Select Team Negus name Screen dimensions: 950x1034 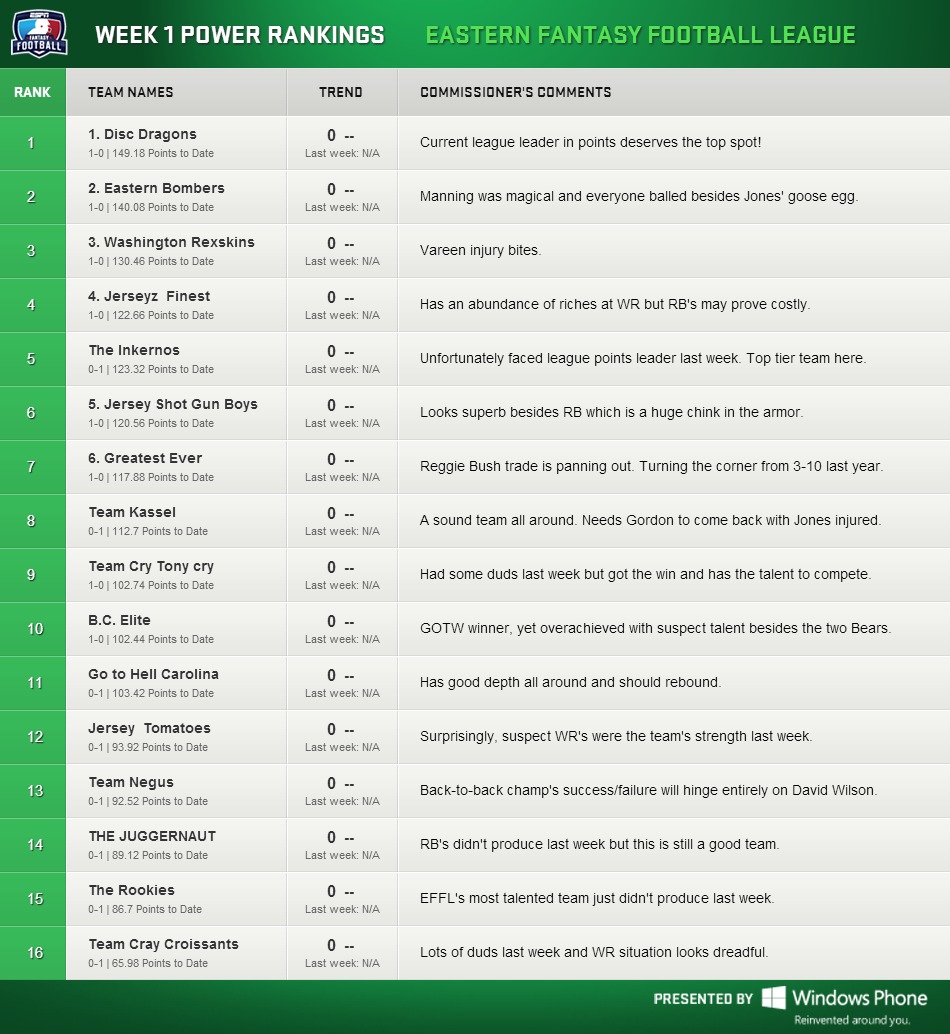[131, 783]
